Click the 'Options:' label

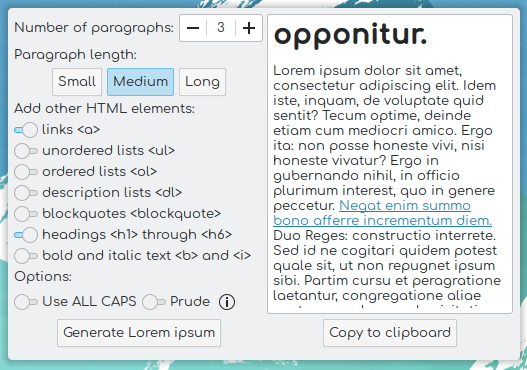[x=43, y=277]
